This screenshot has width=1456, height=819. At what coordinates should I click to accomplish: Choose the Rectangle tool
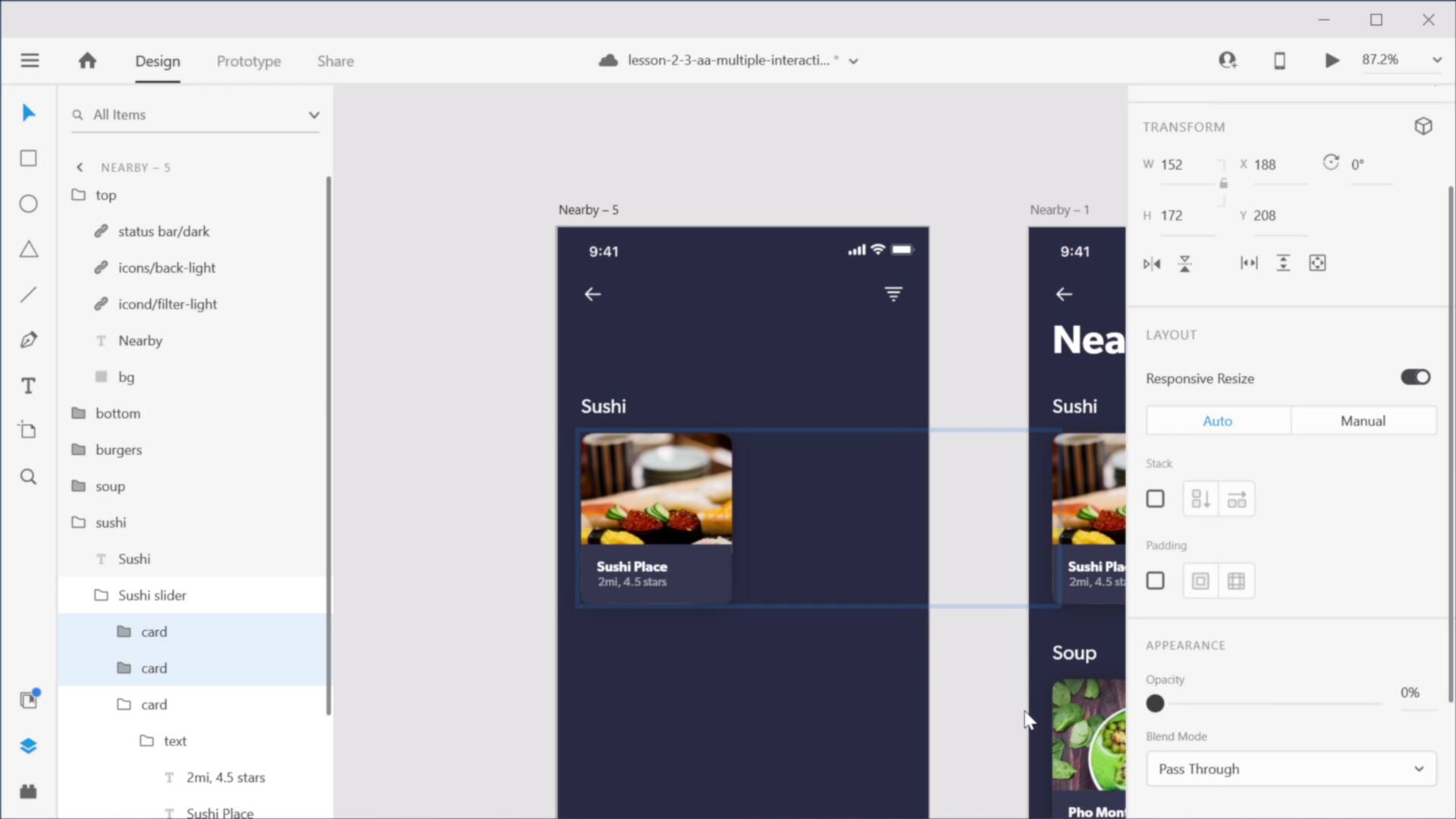pyautogui.click(x=28, y=158)
